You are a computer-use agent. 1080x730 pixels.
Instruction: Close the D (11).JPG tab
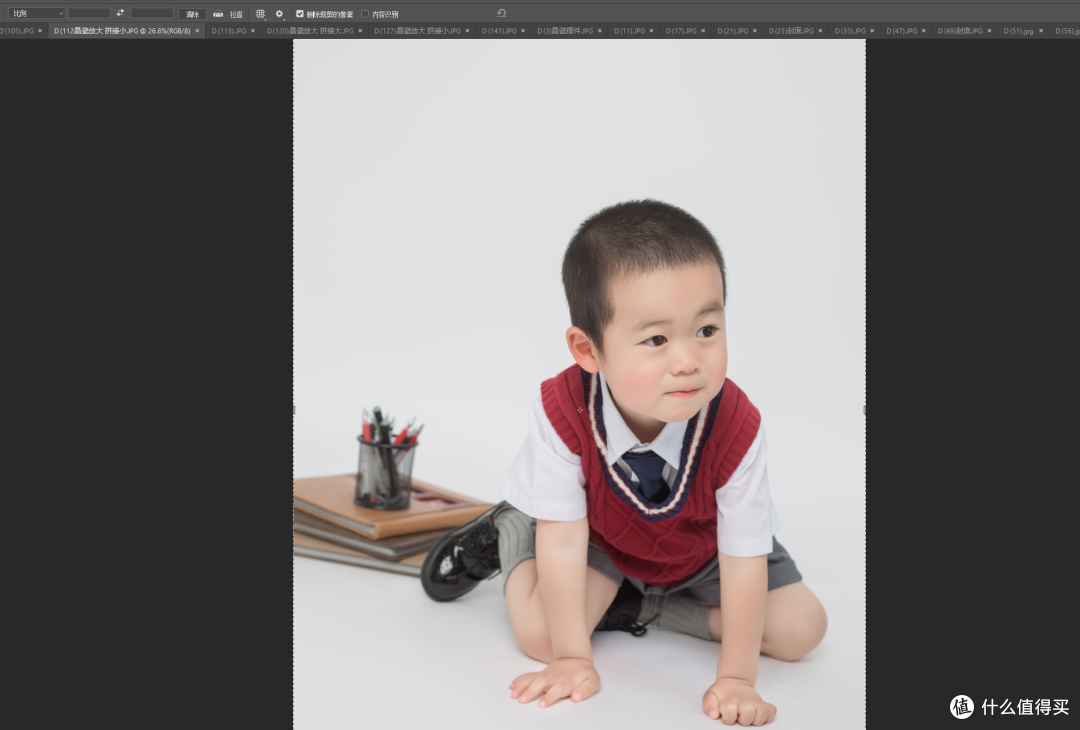pos(652,31)
